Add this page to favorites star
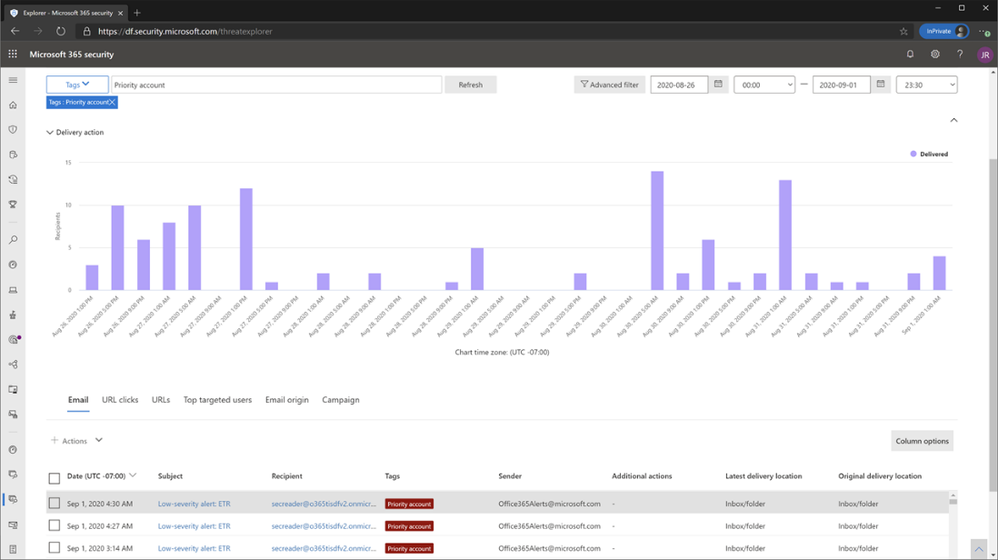The height and width of the screenshot is (560, 998). click(904, 31)
